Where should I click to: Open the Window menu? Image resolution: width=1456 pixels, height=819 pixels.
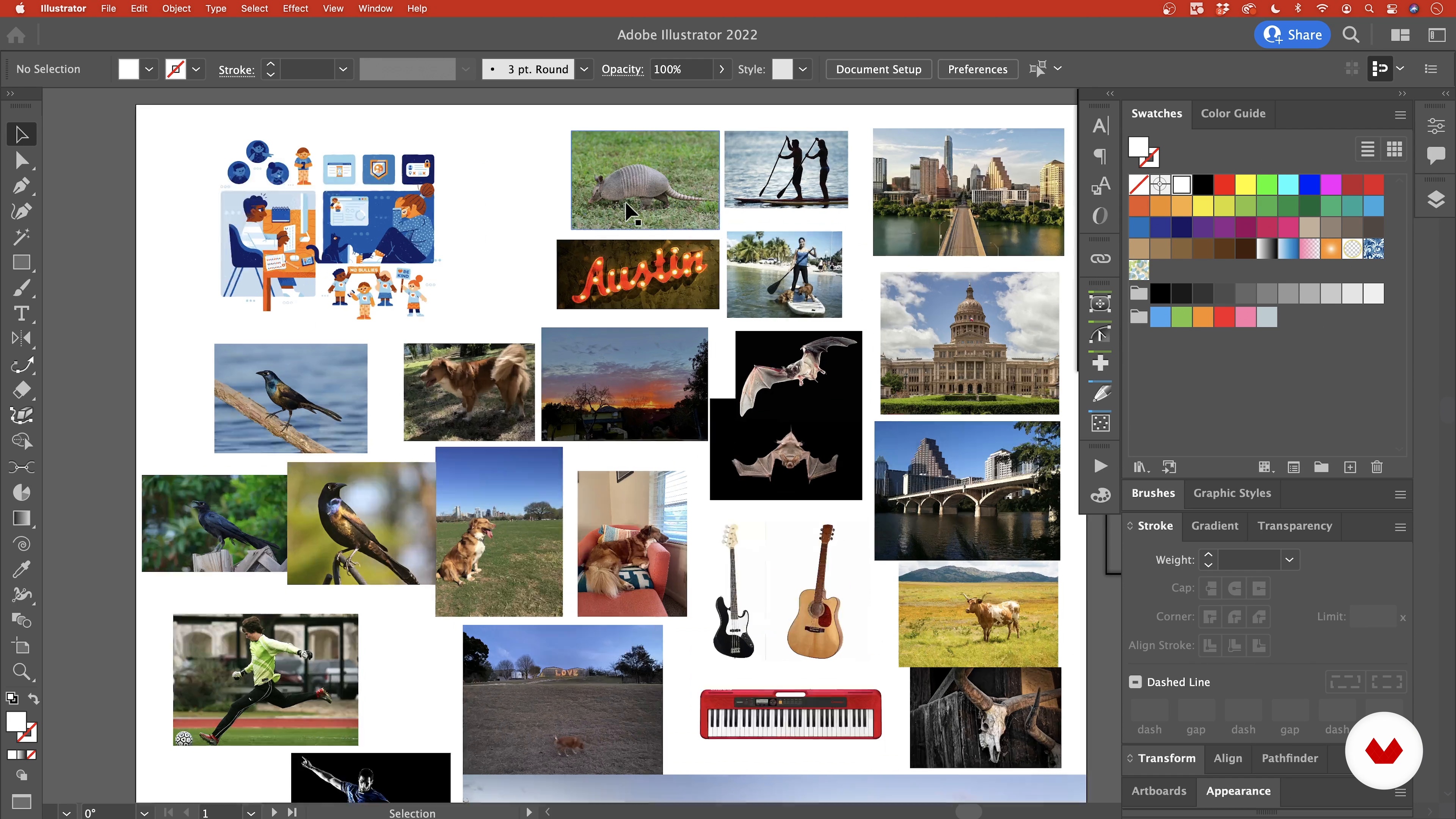(375, 8)
